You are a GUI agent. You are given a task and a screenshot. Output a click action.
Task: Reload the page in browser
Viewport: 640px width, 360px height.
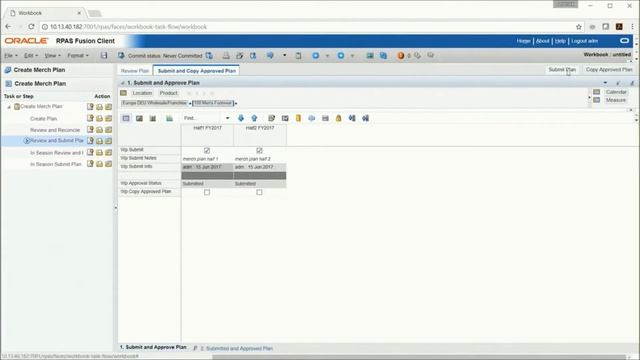31,27
